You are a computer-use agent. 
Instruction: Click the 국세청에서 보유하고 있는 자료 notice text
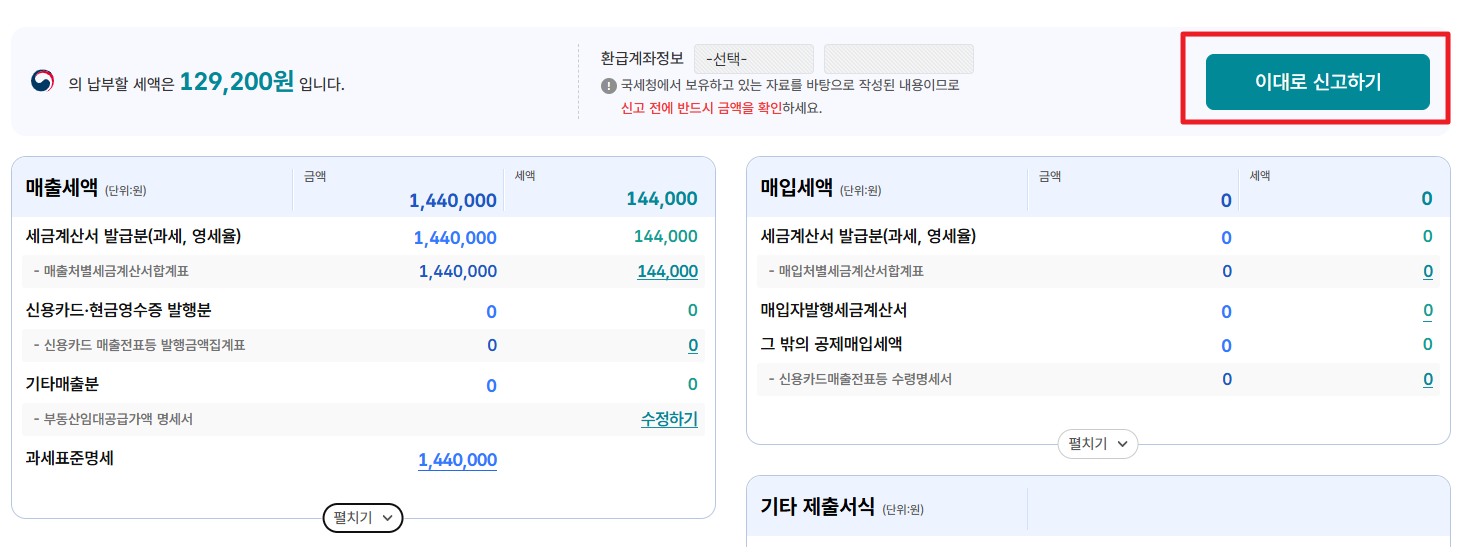(790, 86)
